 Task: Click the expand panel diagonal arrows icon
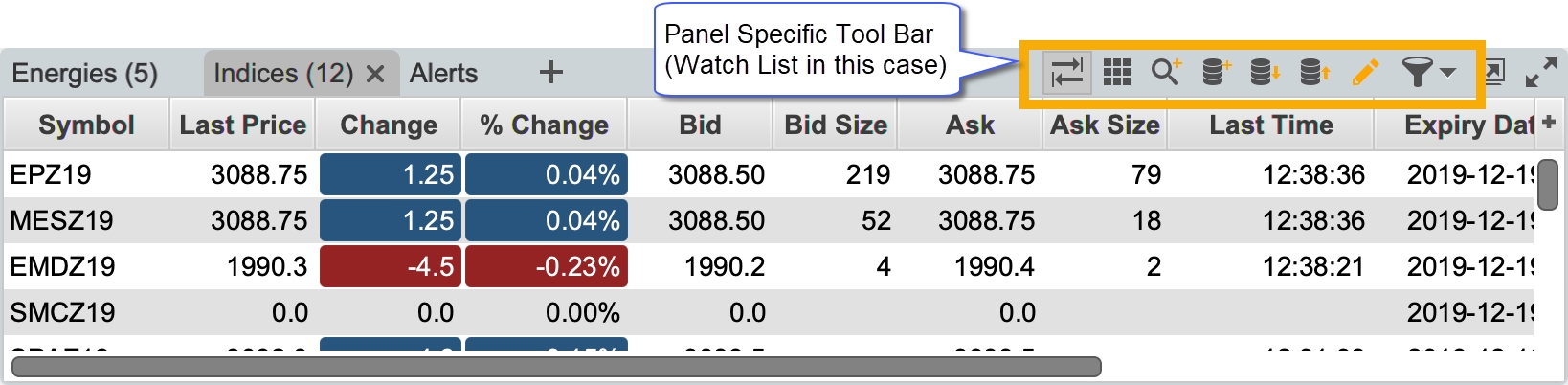tap(1540, 72)
